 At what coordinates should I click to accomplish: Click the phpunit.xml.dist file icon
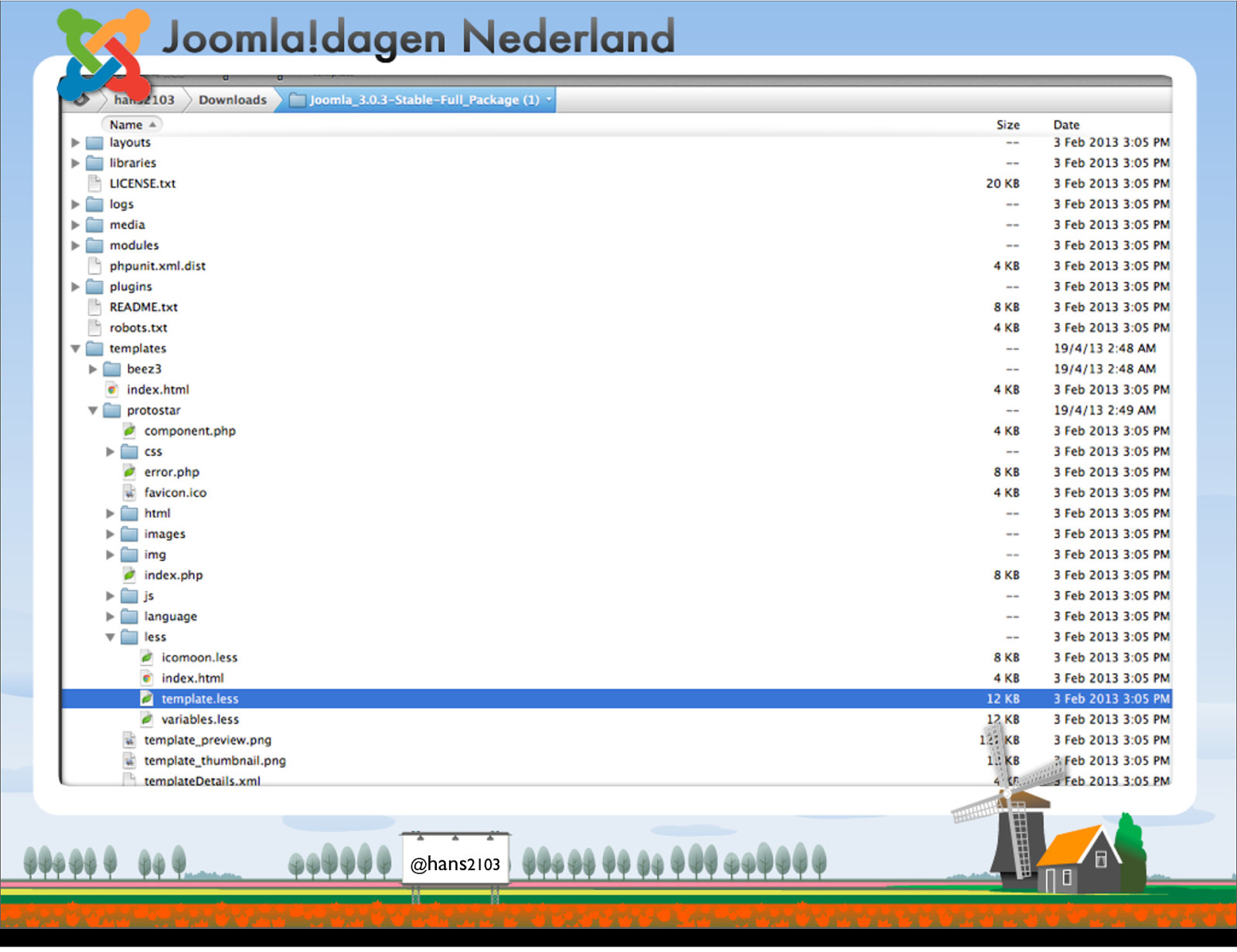click(94, 267)
